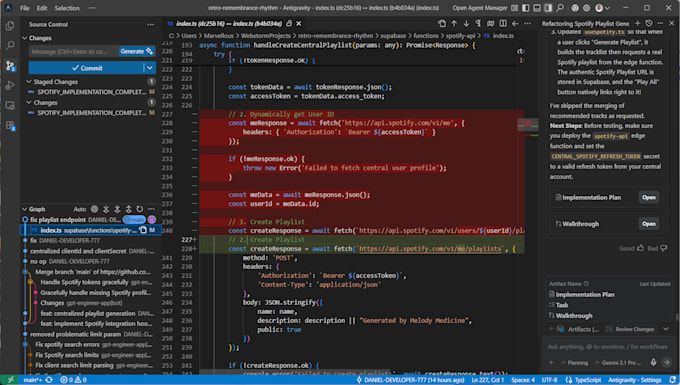Screen dimensions: 680x385
Task: Refresh the Graph with the circular arrow
Action: (140, 209)
